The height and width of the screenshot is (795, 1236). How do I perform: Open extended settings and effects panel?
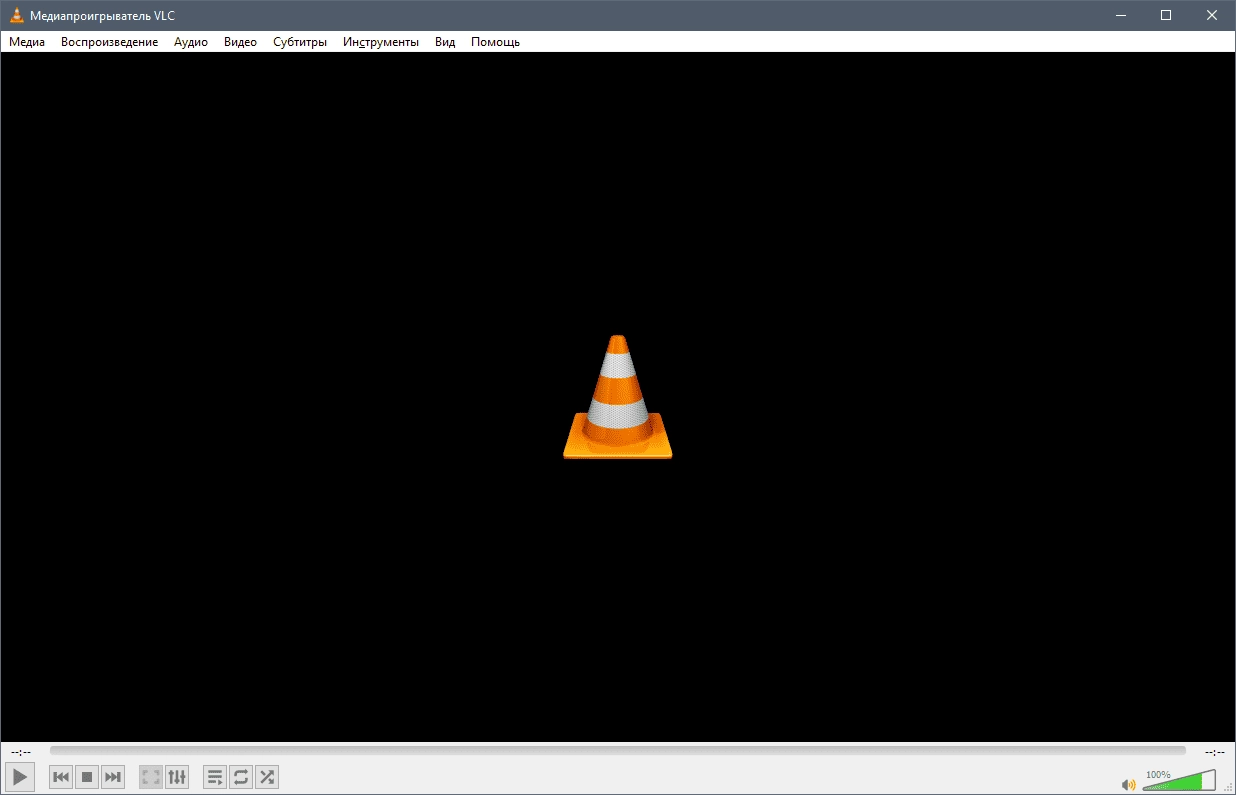[177, 777]
